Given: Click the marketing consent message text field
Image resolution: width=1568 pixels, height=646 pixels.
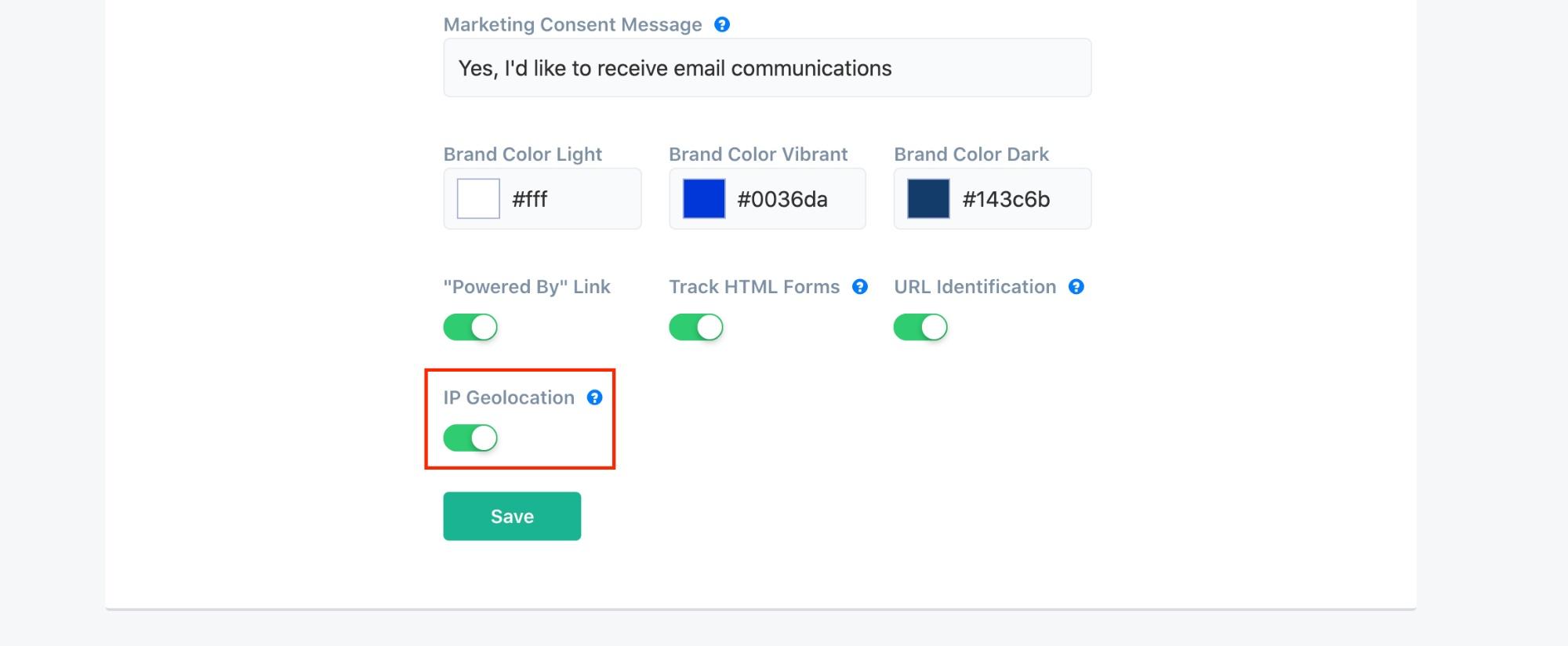Looking at the screenshot, I should 768,68.
